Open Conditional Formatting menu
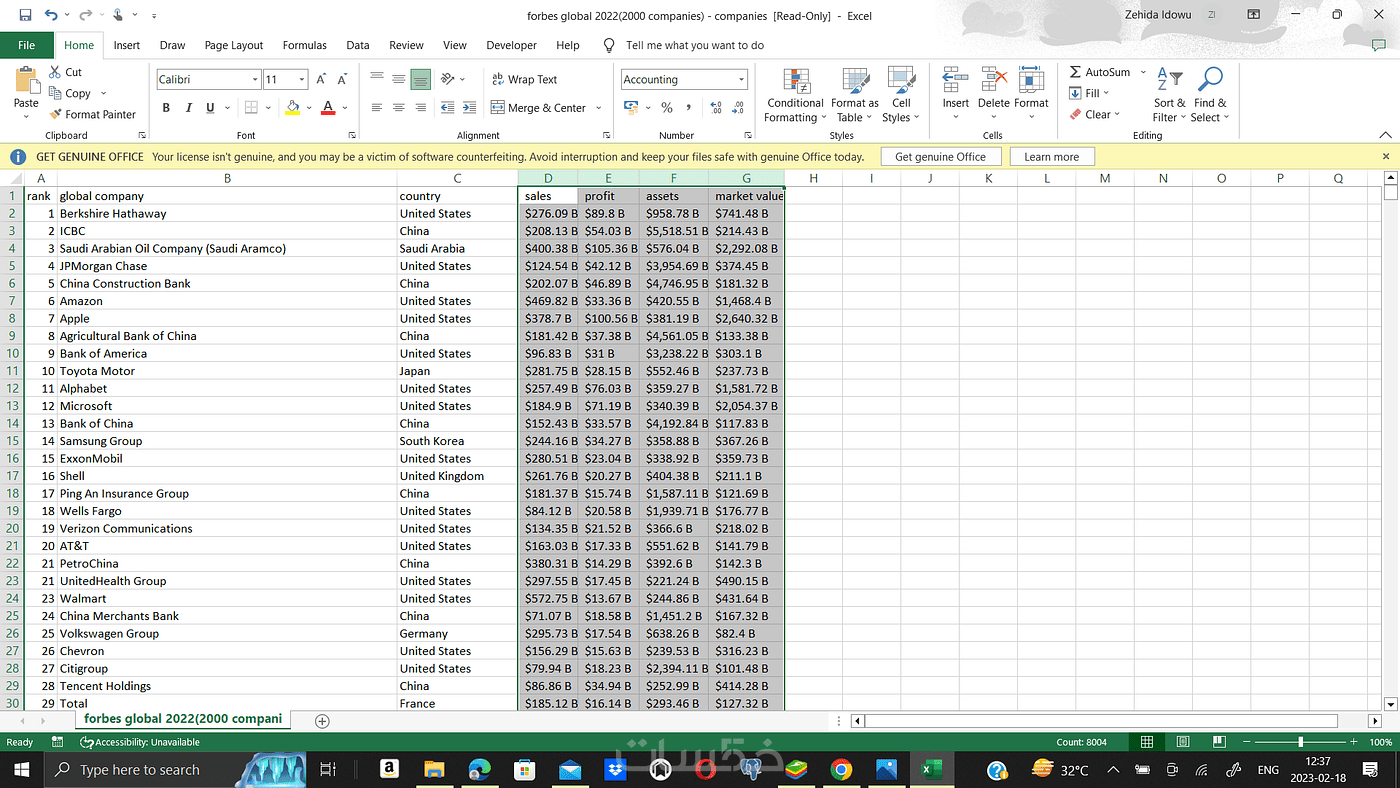 (x=795, y=96)
